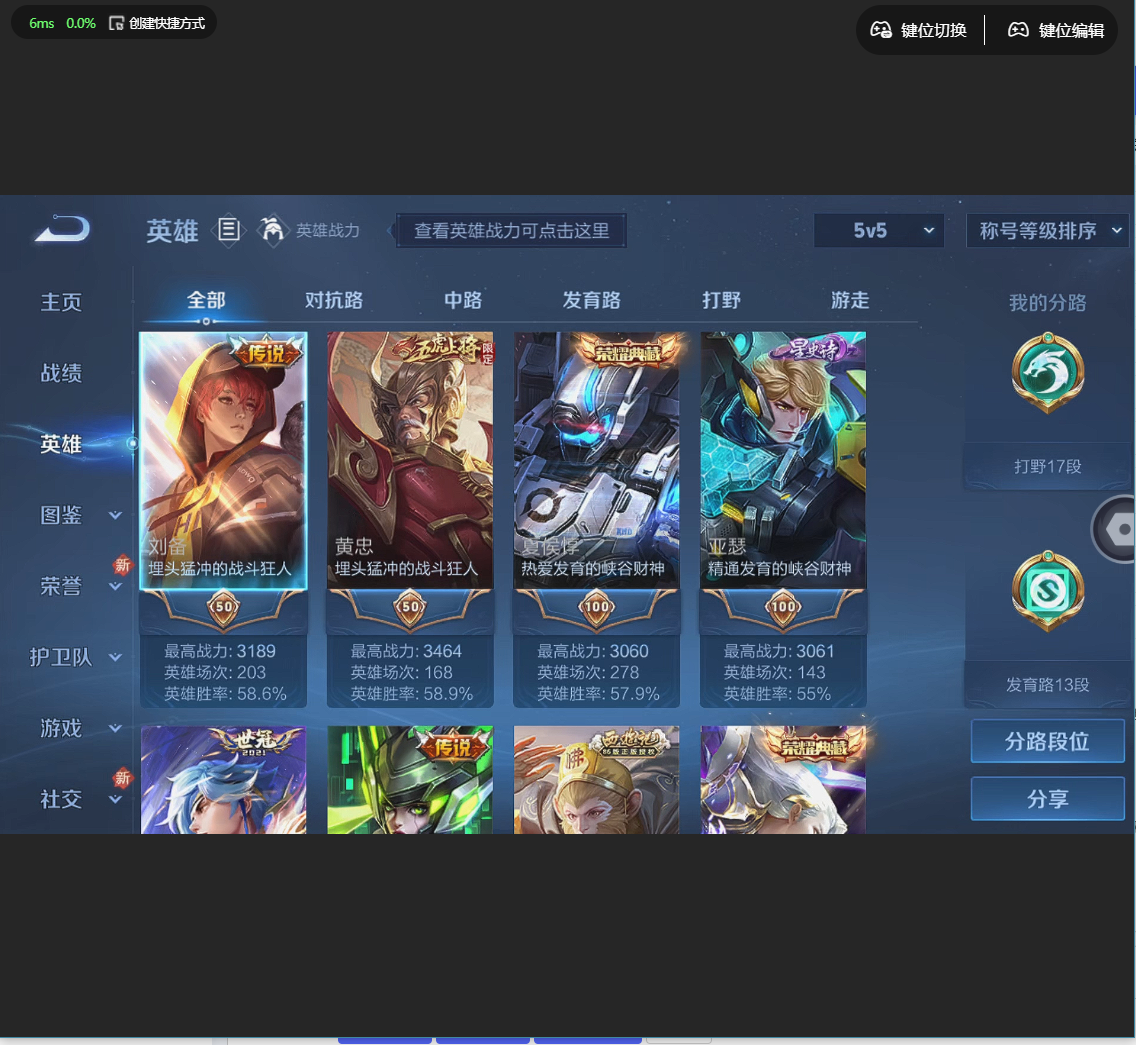Expand the 图鉴 sidebar chevron

[115, 515]
